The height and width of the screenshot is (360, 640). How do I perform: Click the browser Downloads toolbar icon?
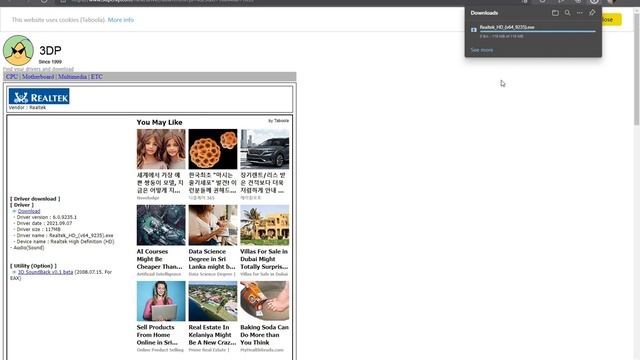pyautogui.click(x=594, y=2)
